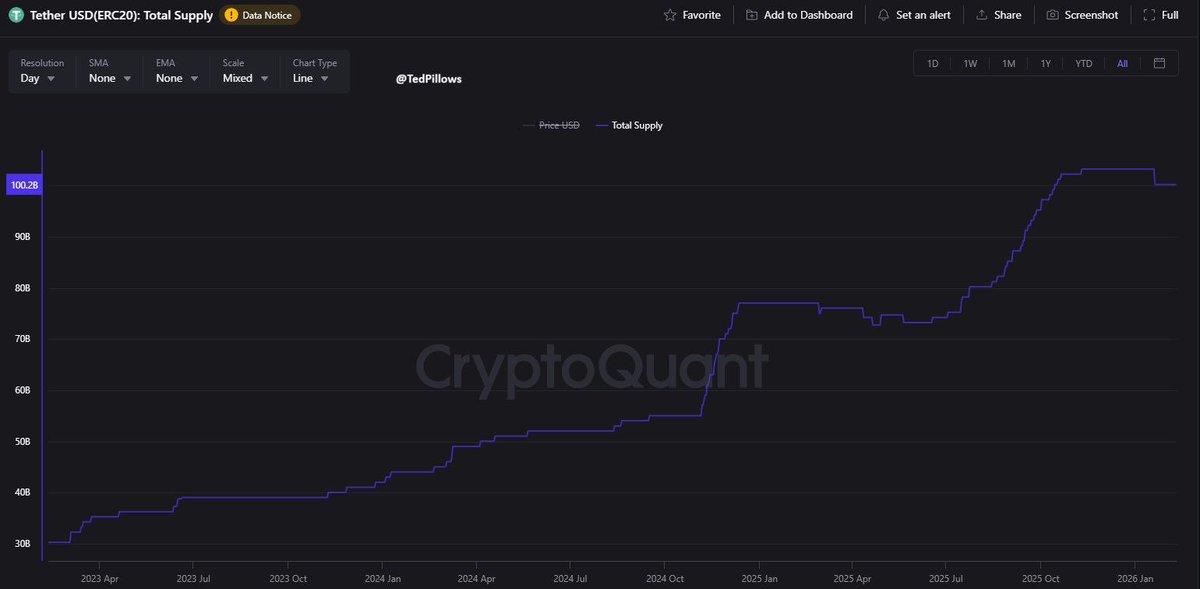Click the 2024 Apr x-axis label

pos(476,578)
